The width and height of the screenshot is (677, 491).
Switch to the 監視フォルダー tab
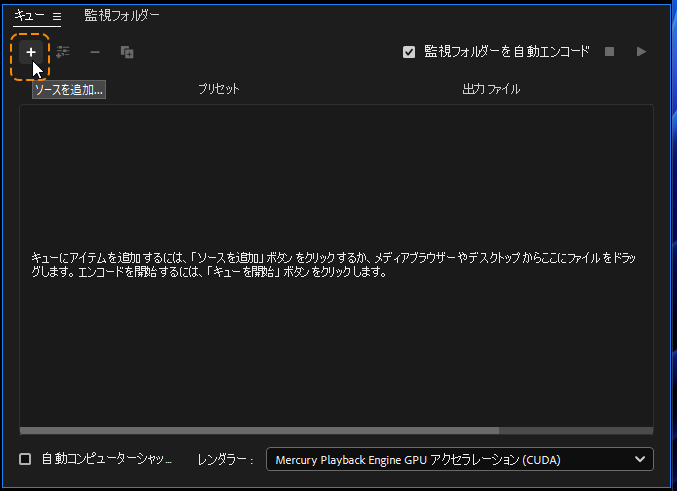122,16
